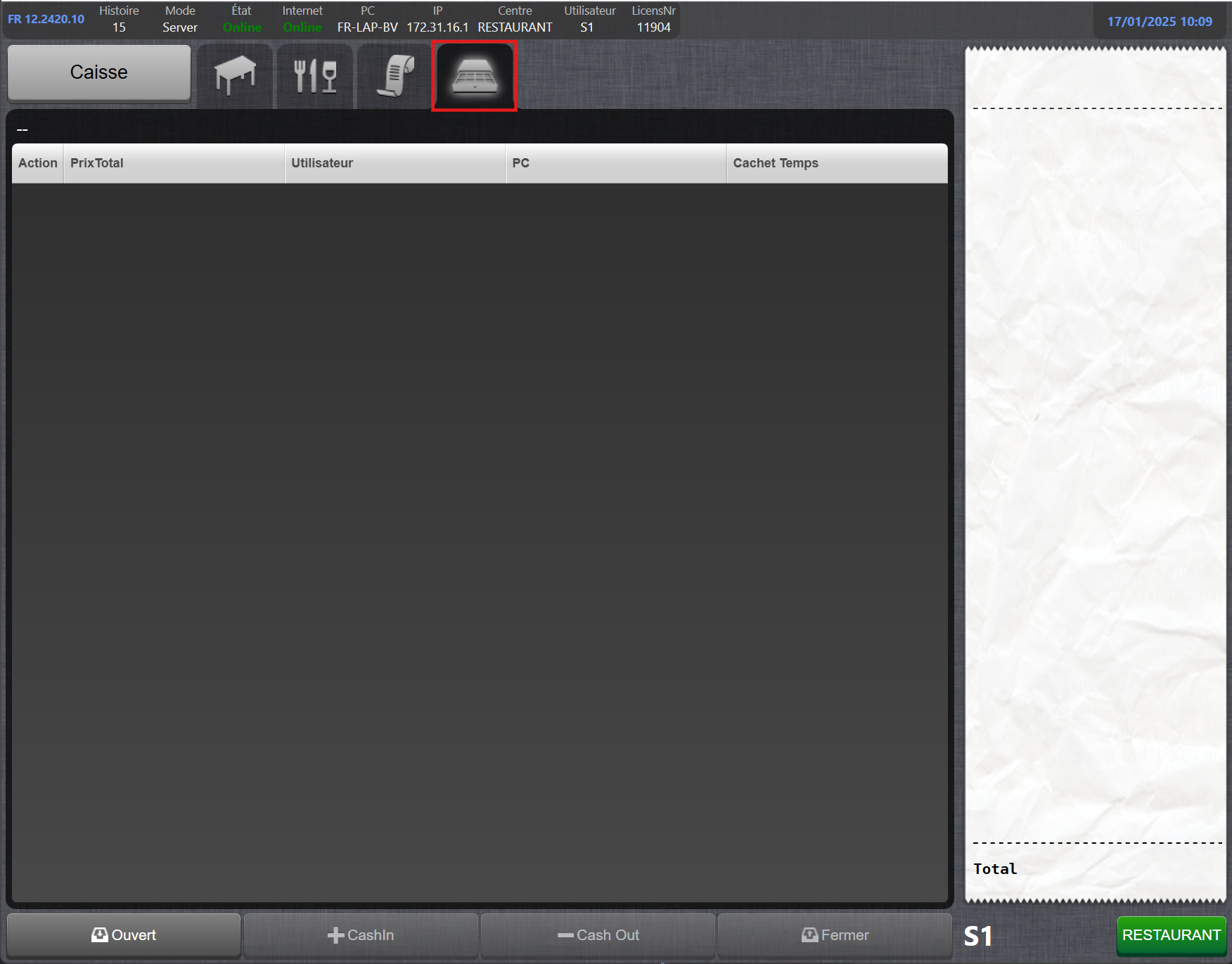Click the S1 user label at bottom
Viewport: 1232px width, 964px height.
click(978, 936)
